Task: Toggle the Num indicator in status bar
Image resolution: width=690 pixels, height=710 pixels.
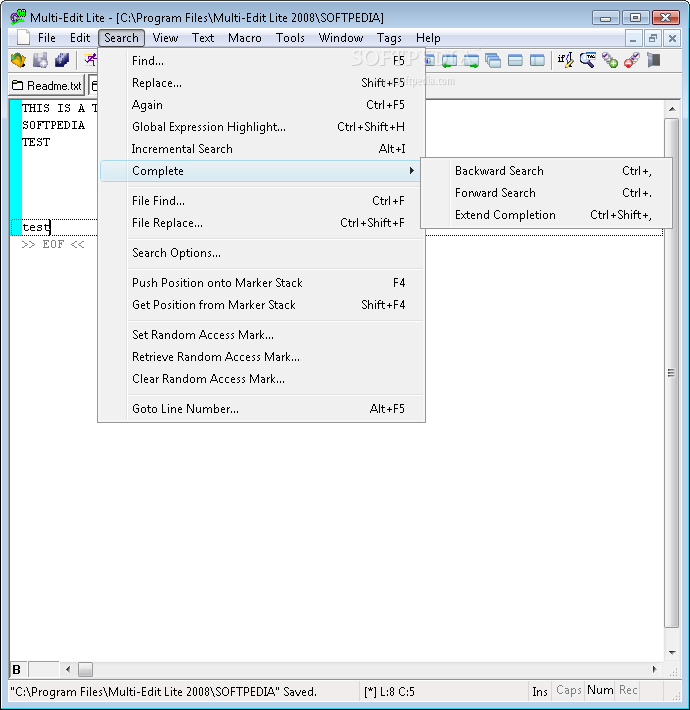Action: coord(600,690)
